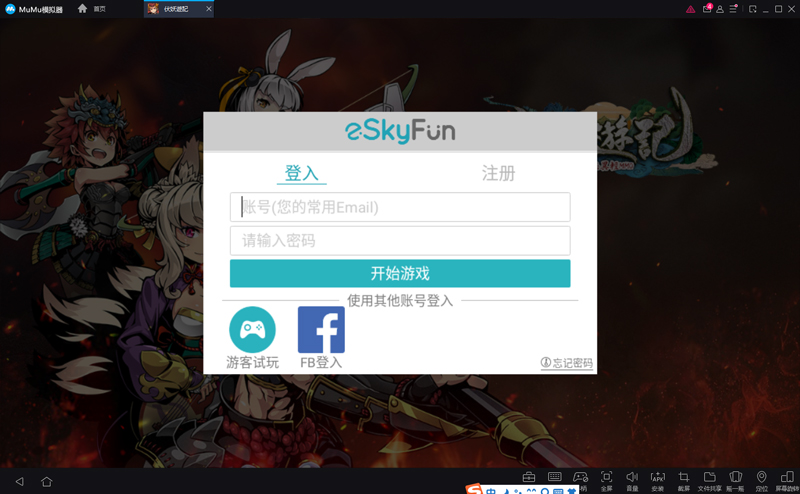Click the MuMu emulator logo
Screen dimensions: 800x494
pos(10,9)
